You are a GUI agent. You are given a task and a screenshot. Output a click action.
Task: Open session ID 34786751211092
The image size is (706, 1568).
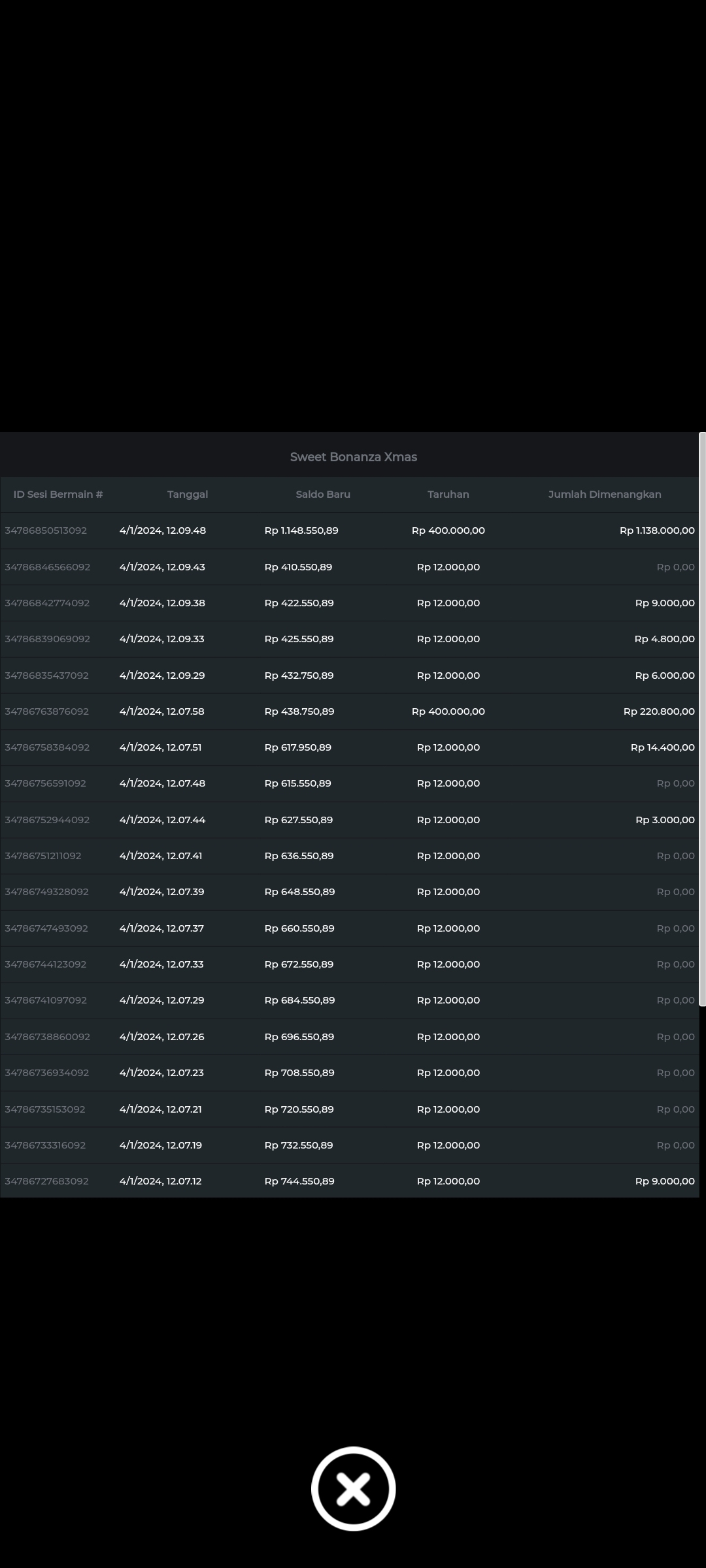[43, 856]
